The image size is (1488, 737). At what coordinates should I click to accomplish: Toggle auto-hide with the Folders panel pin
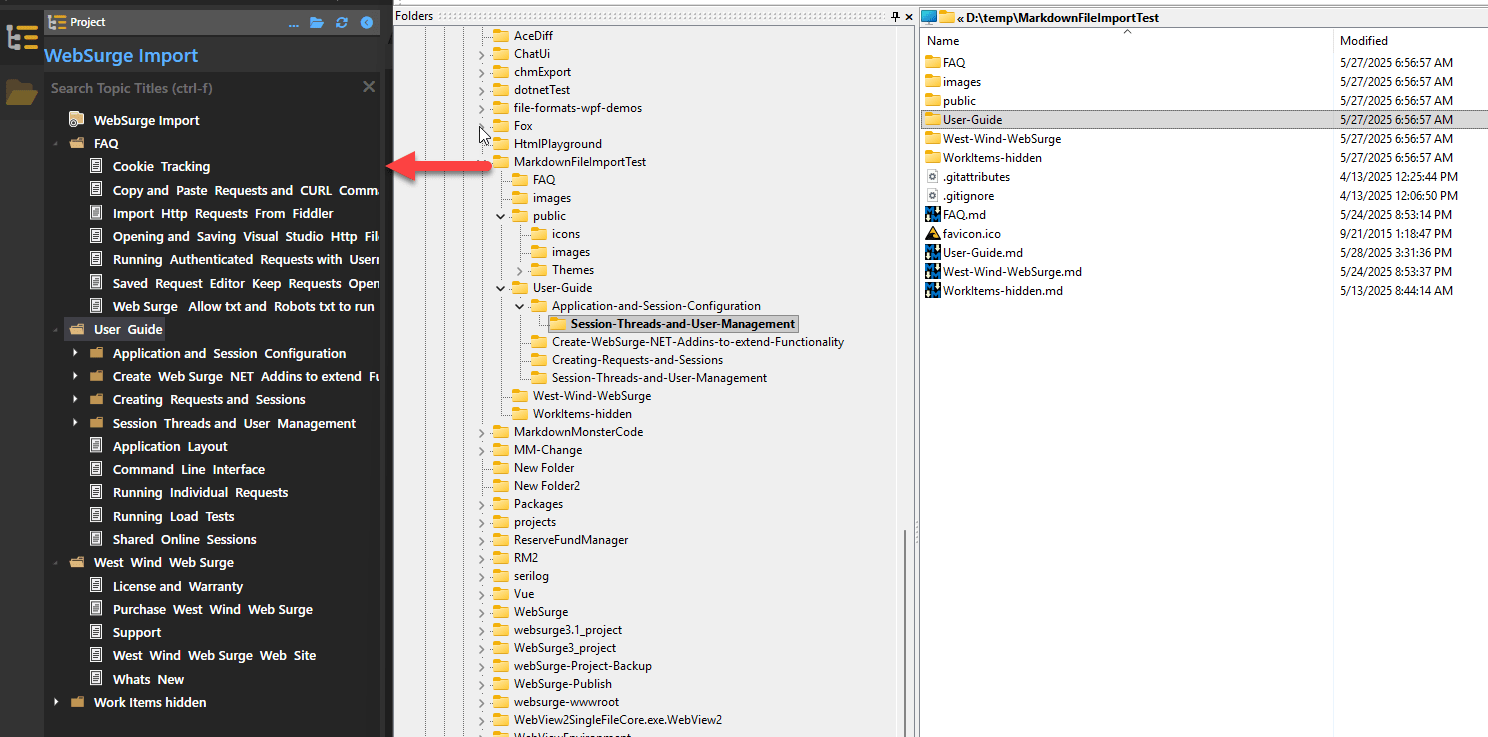tap(897, 16)
